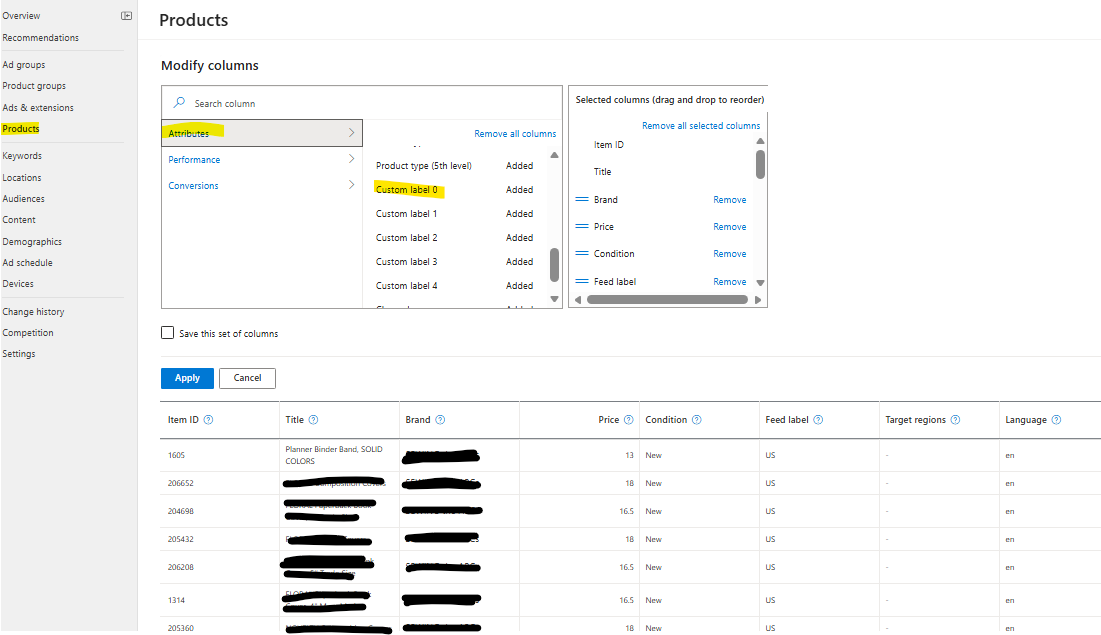Click the attribute list vertical scrollbar thumb
The height and width of the screenshot is (635, 1101).
click(554, 265)
